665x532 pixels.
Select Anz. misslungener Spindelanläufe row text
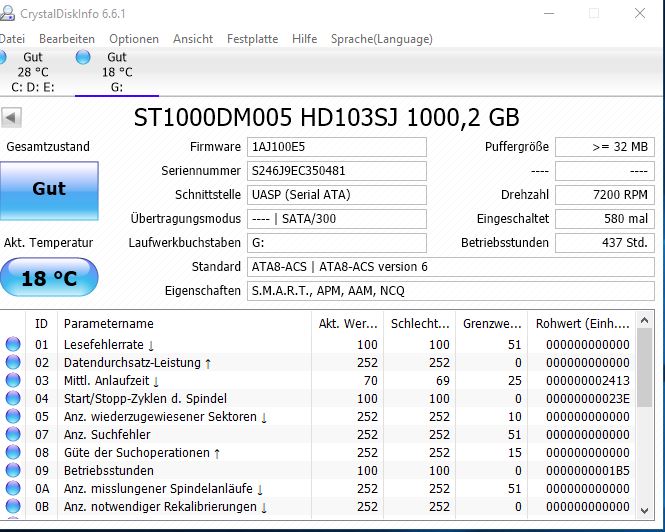tap(158, 489)
